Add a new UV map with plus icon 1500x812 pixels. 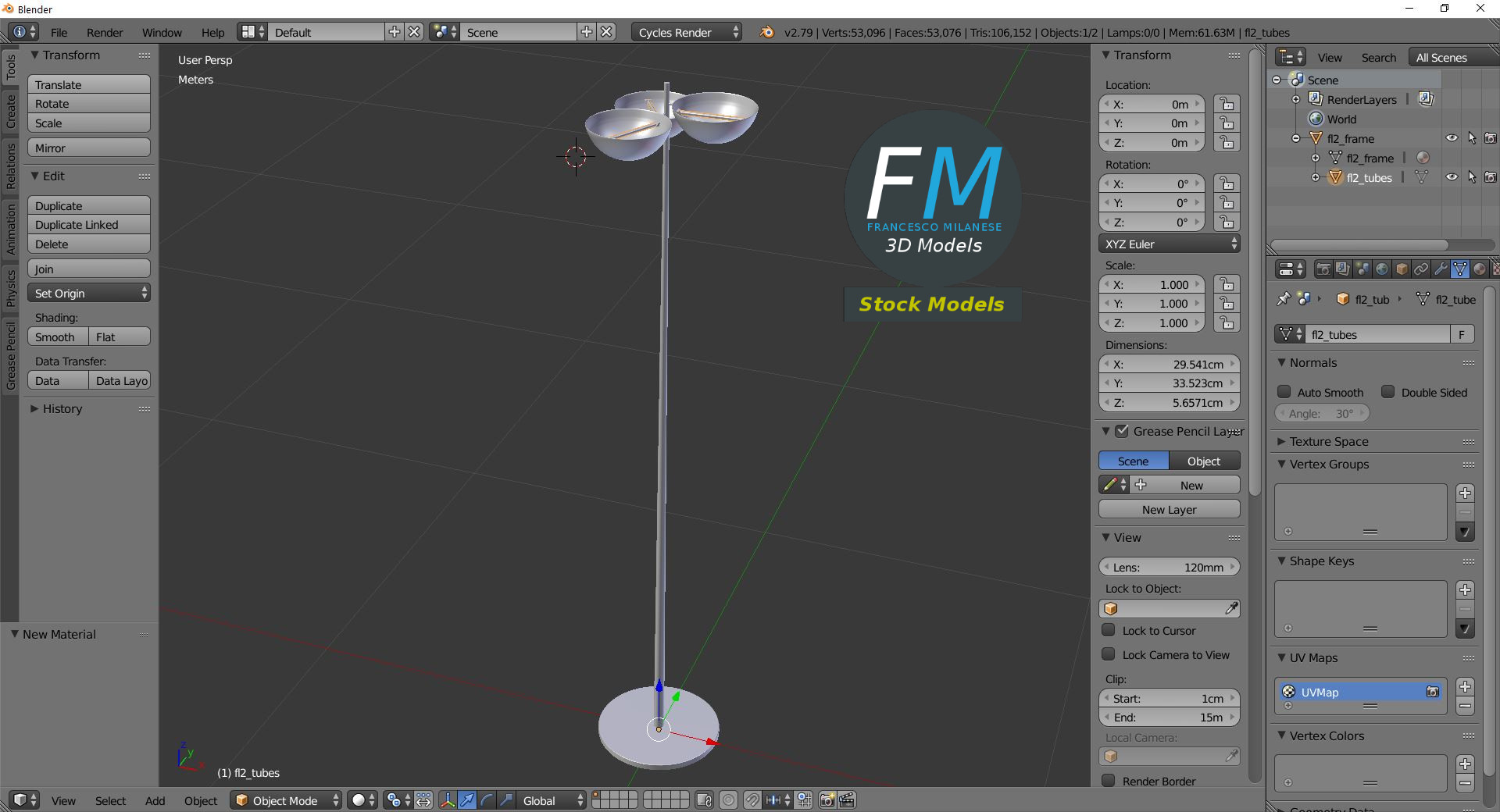click(x=1466, y=686)
